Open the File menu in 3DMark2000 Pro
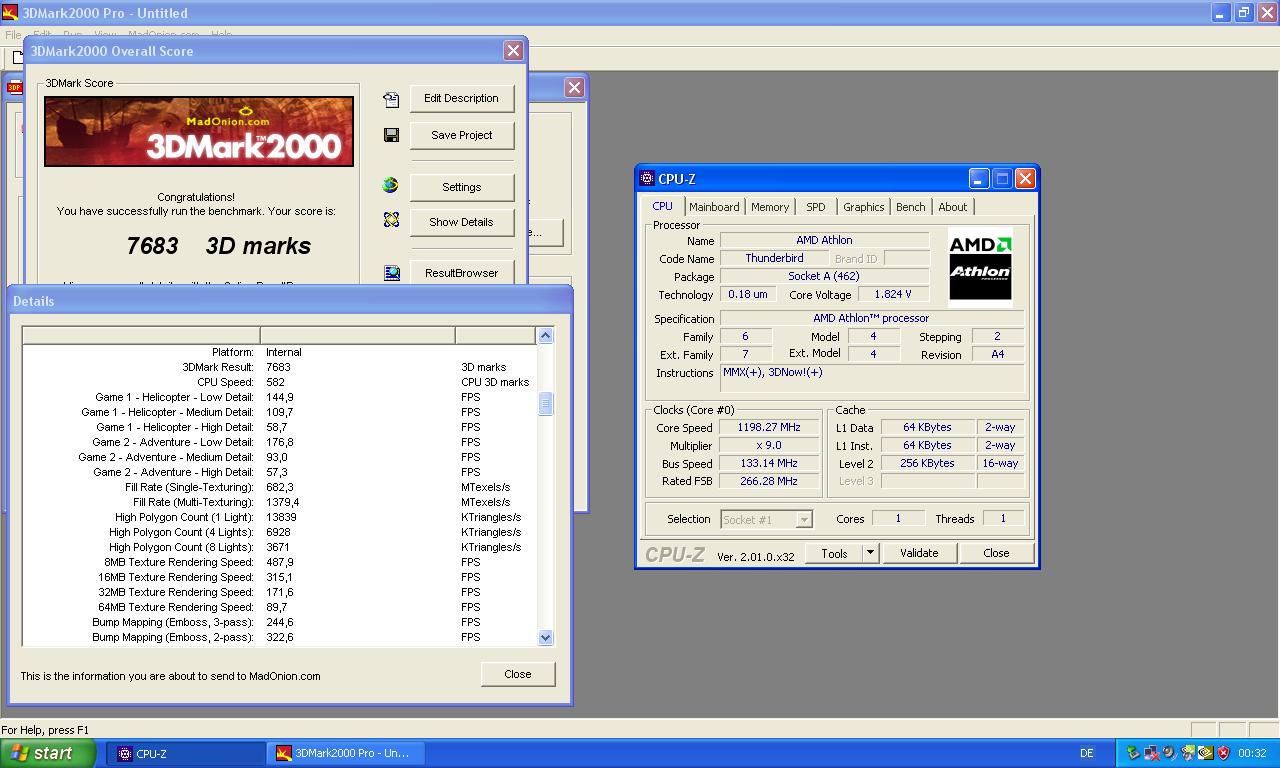 click(x=13, y=34)
